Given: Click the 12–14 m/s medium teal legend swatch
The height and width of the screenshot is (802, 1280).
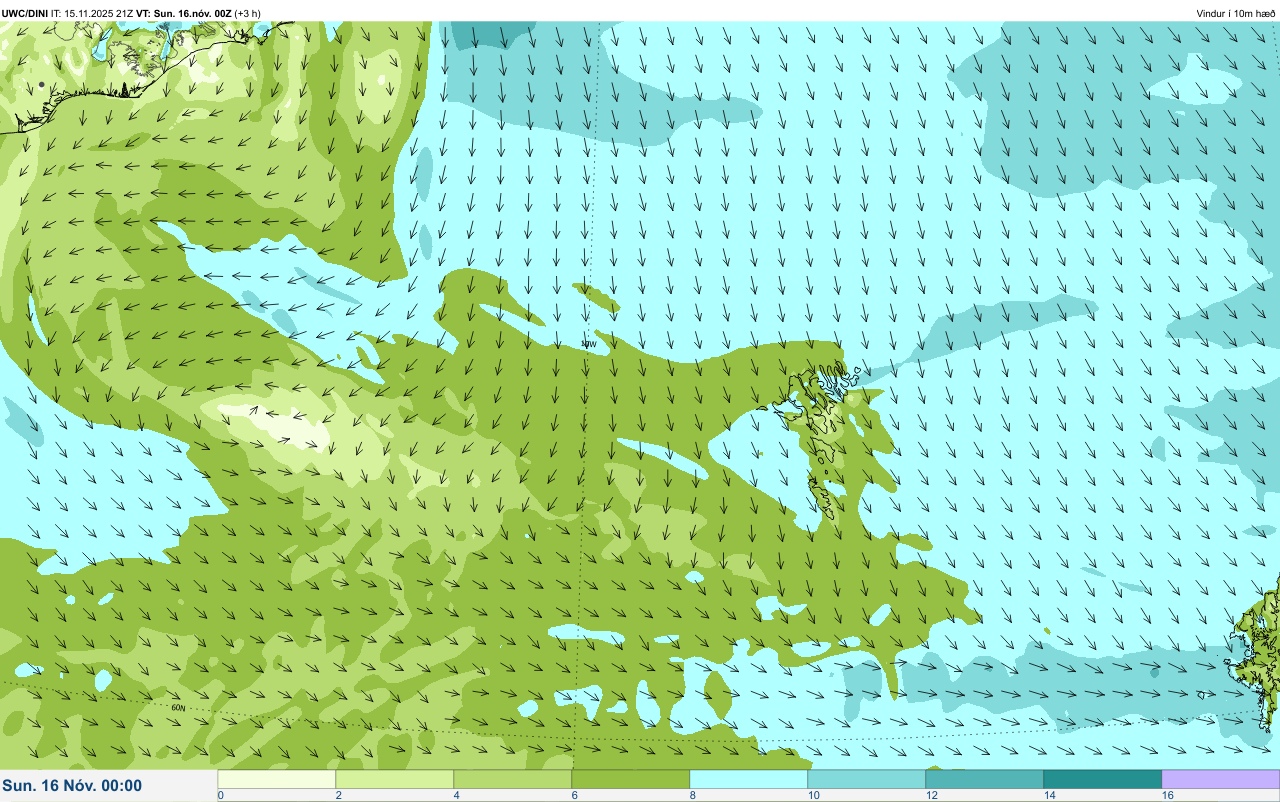Looking at the screenshot, I should tap(985, 778).
